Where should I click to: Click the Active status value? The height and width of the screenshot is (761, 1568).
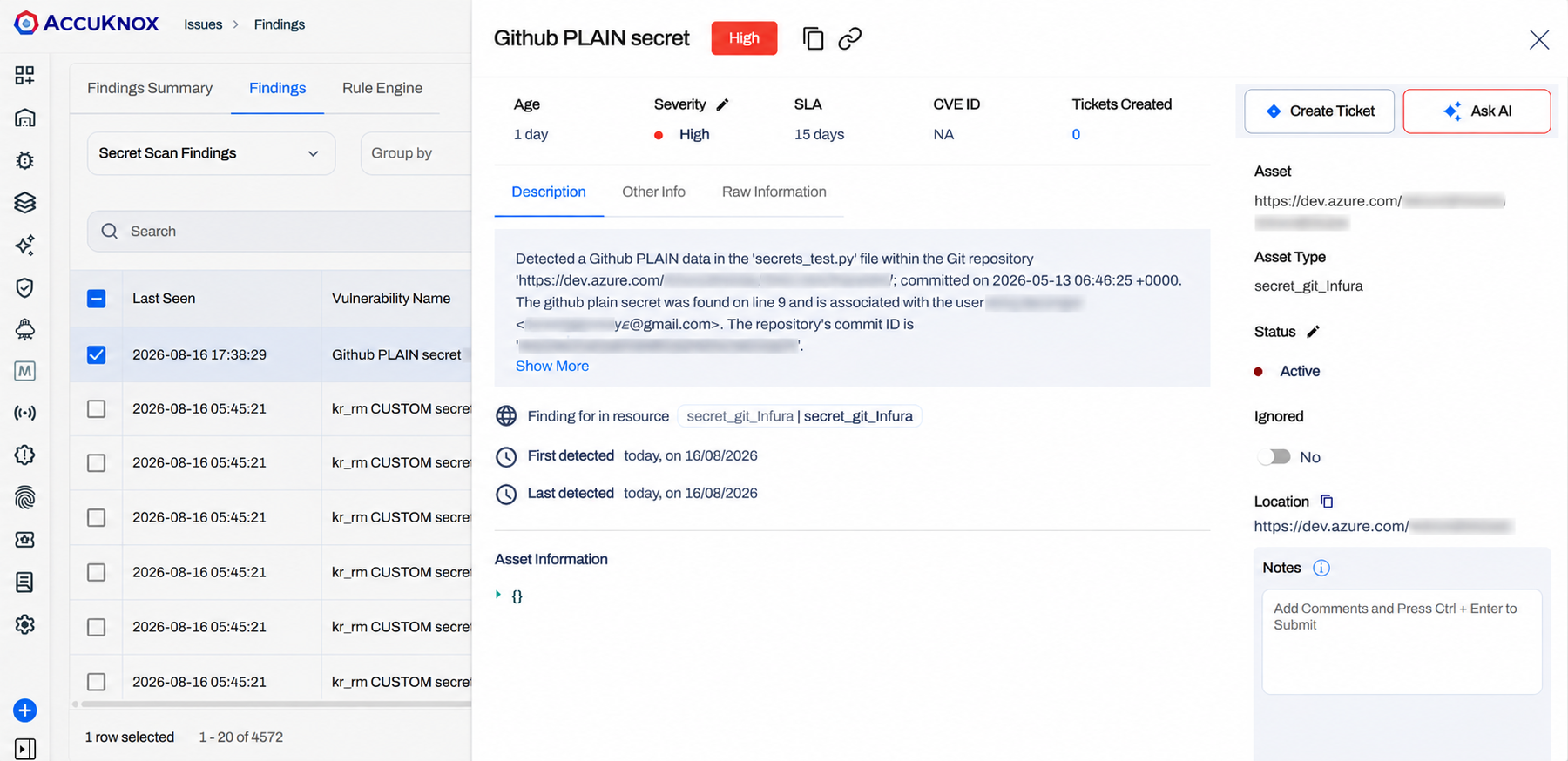pos(1300,371)
